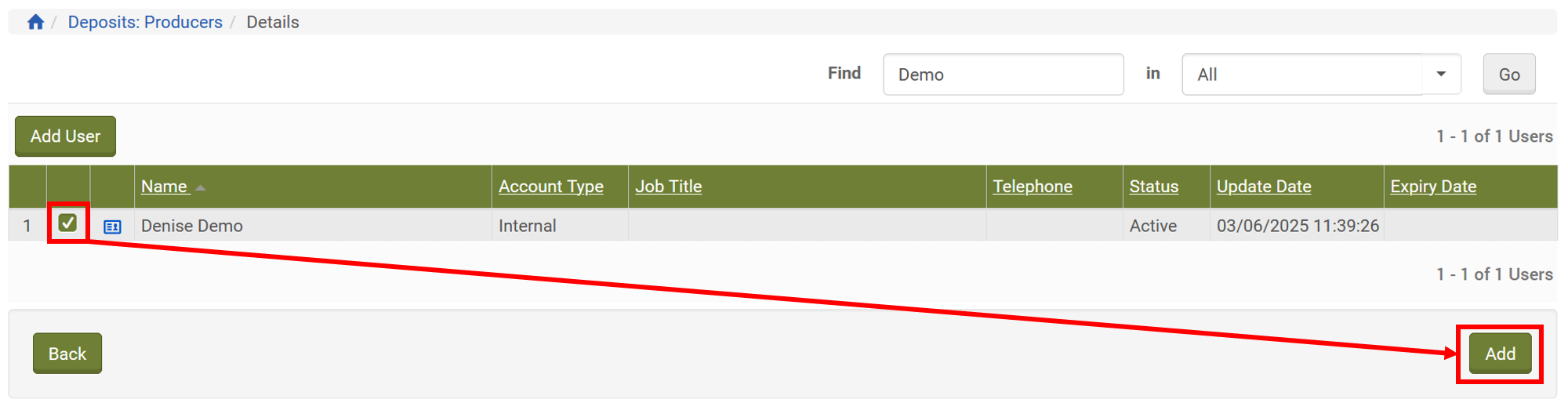Open Denise Demo's user details card icon

pos(112,227)
